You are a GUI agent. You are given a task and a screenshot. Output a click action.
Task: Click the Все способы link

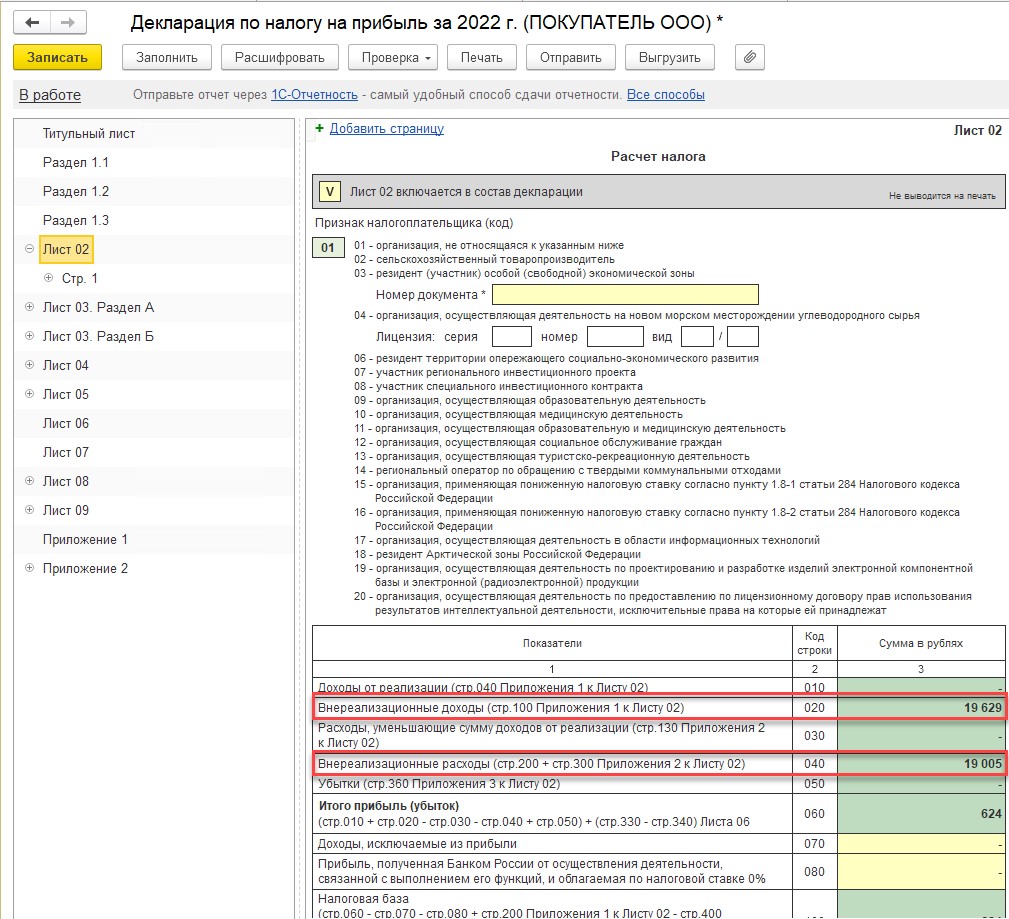point(665,95)
